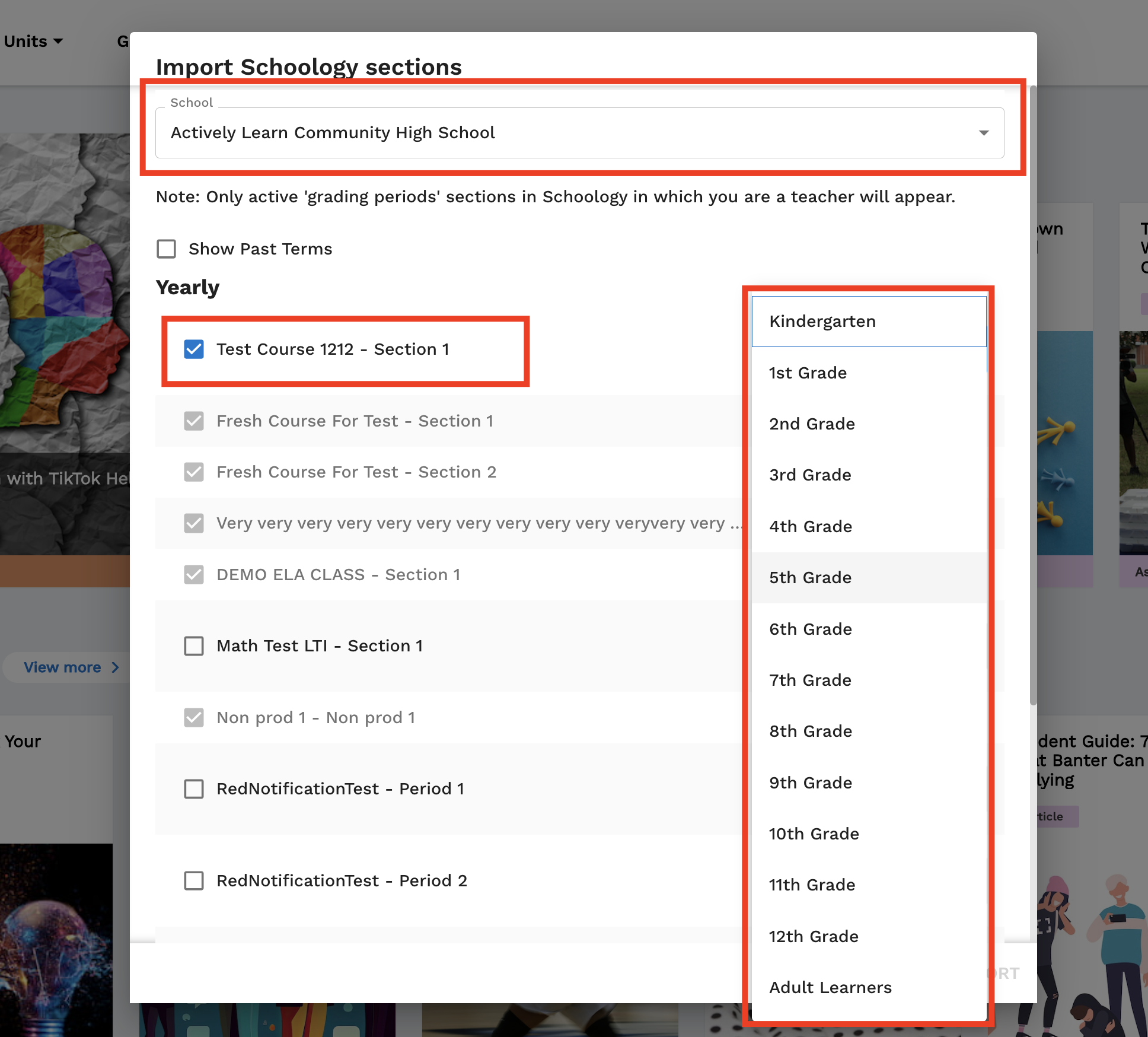1148x1037 pixels.
Task: Click the modal's vertical scrollbar
Action: (x=1033, y=395)
